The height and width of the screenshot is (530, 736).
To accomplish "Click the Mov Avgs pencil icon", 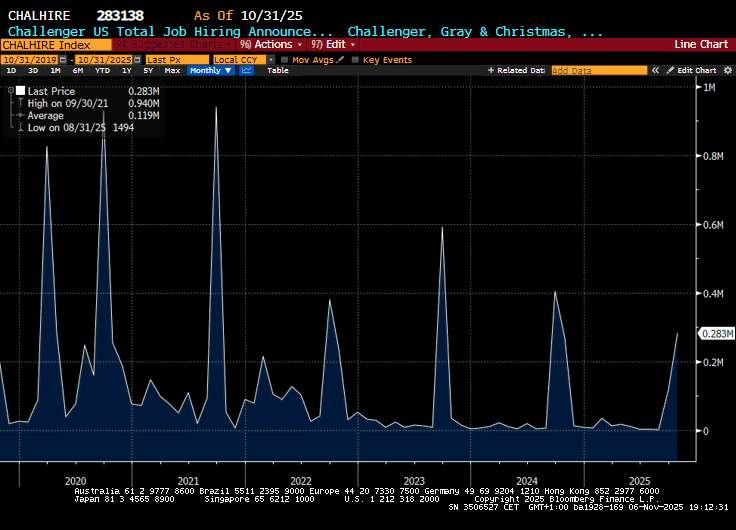I will [340, 60].
